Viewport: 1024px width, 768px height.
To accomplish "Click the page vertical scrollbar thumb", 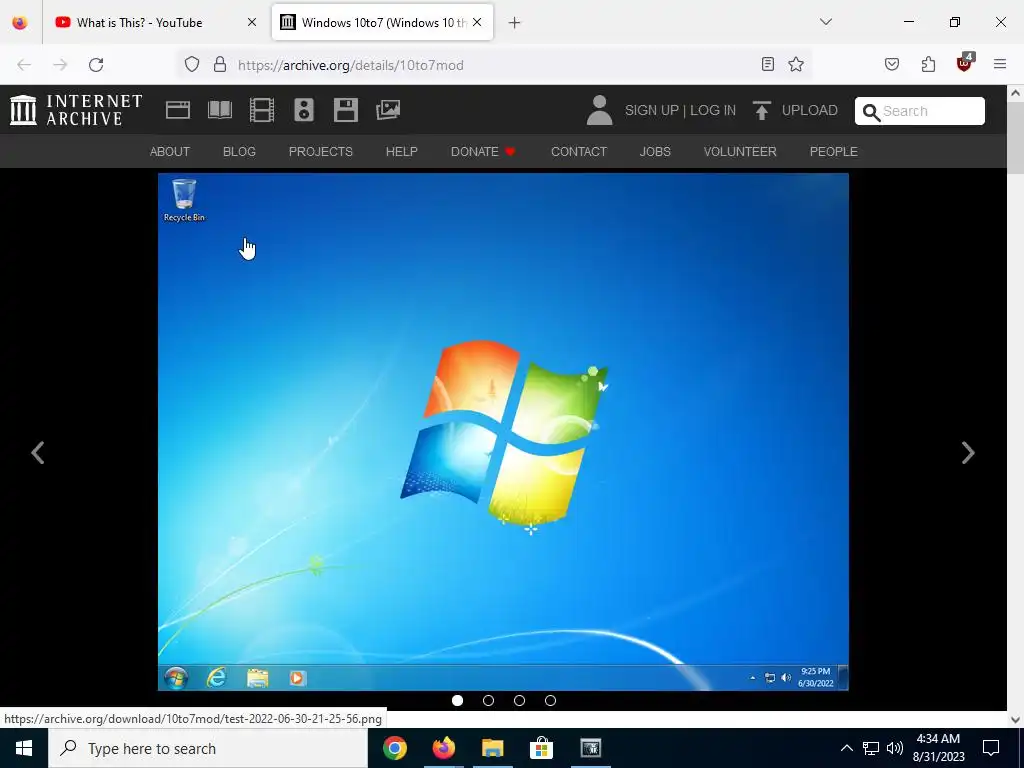I will pos(1015,139).
